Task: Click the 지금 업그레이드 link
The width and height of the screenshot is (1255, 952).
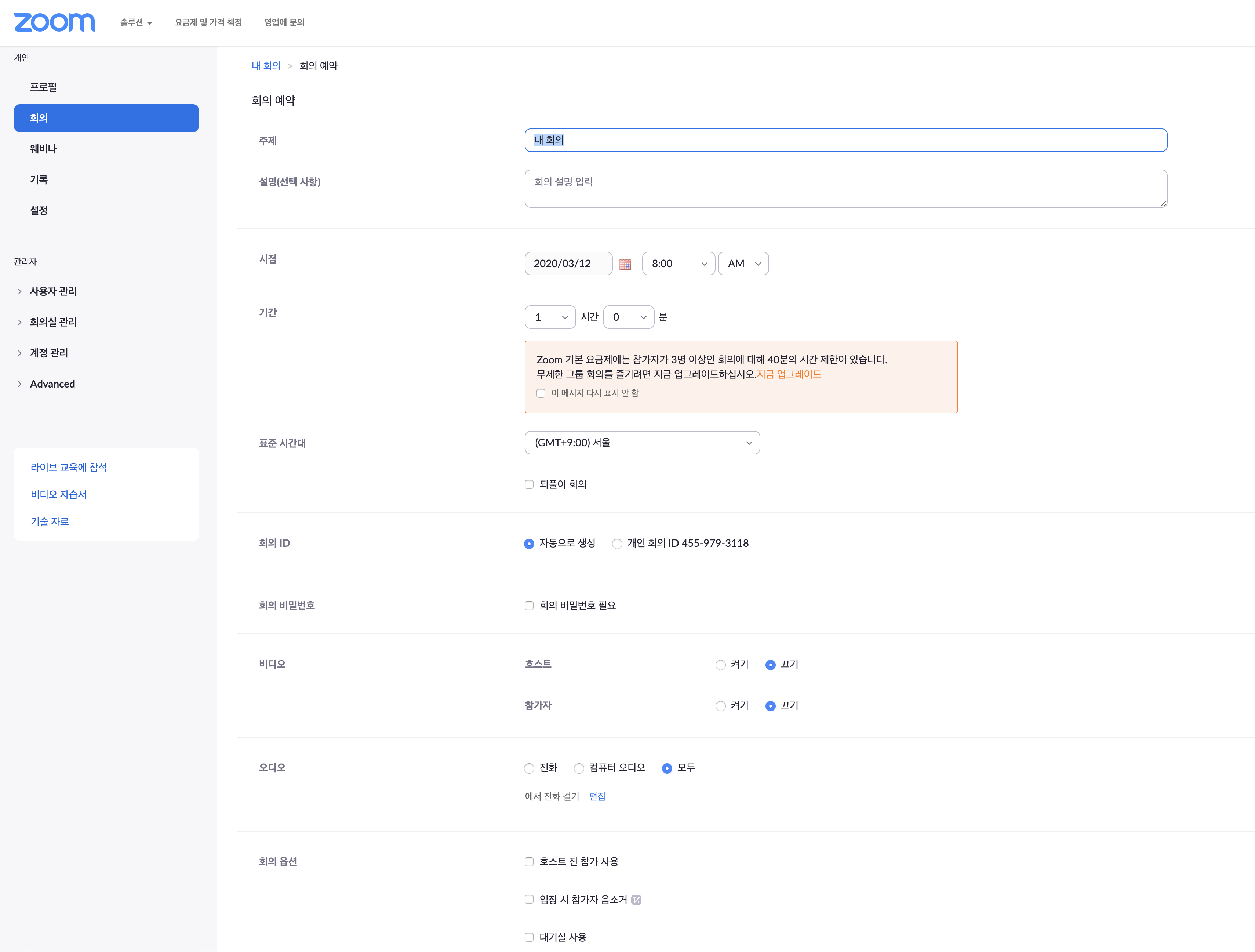Action: coord(789,374)
